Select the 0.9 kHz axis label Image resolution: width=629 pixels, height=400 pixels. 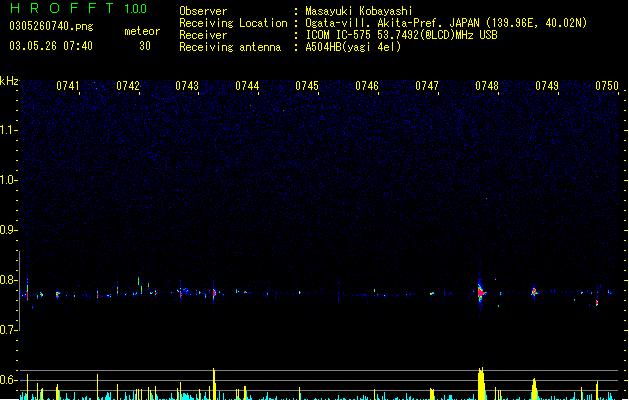(x=8, y=230)
